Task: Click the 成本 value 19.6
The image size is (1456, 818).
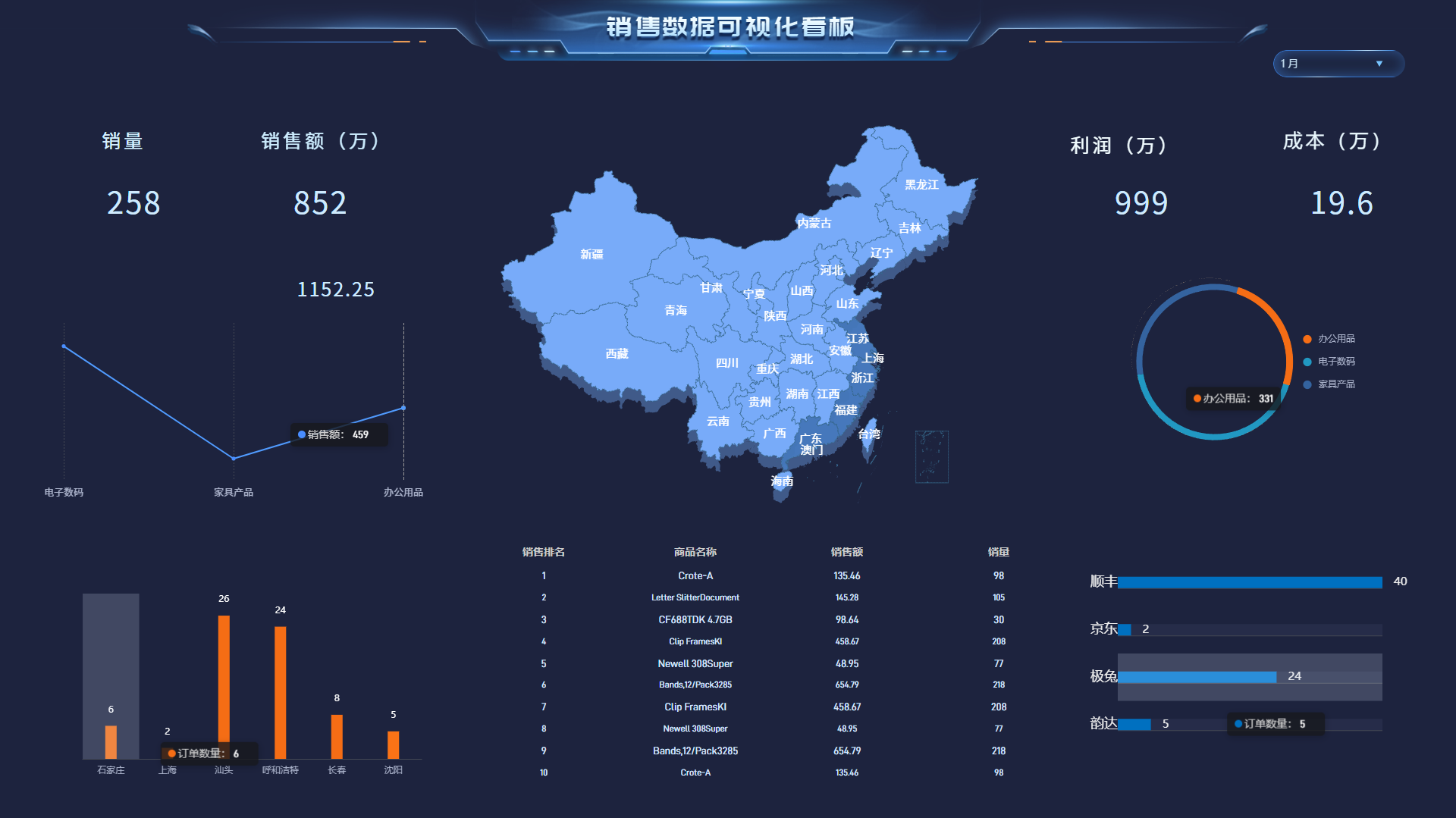Action: (x=1342, y=202)
